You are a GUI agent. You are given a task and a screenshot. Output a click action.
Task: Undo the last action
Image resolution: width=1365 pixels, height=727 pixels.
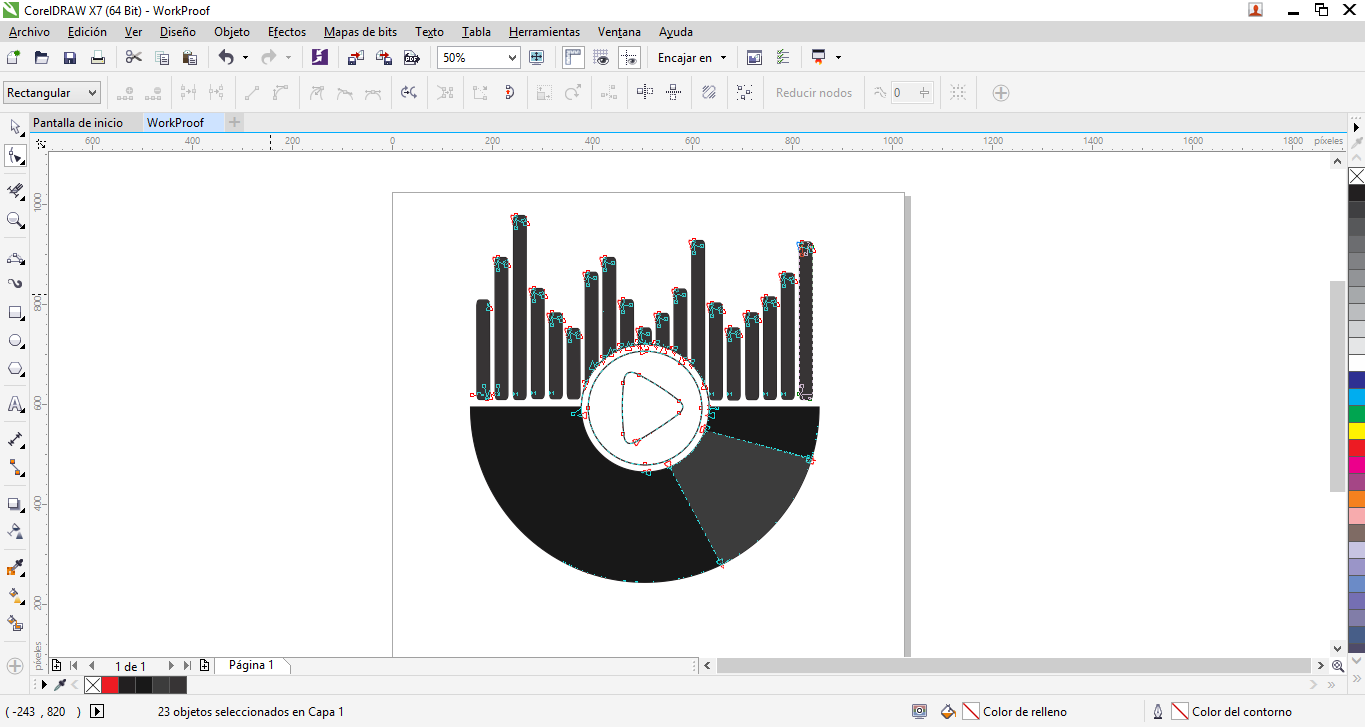[226, 58]
